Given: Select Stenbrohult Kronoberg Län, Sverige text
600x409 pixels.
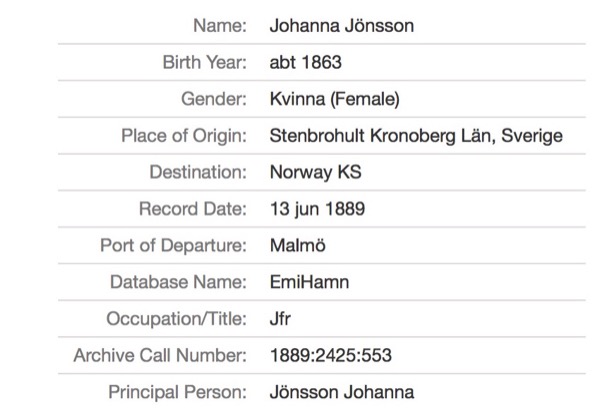Looking at the screenshot, I should 416,136.
